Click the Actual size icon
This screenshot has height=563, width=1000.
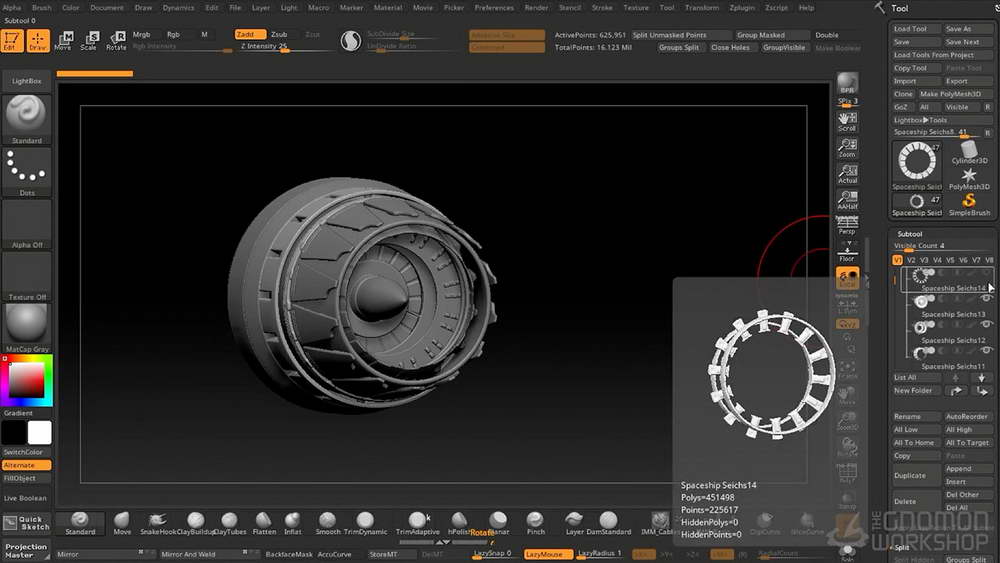pyautogui.click(x=847, y=174)
